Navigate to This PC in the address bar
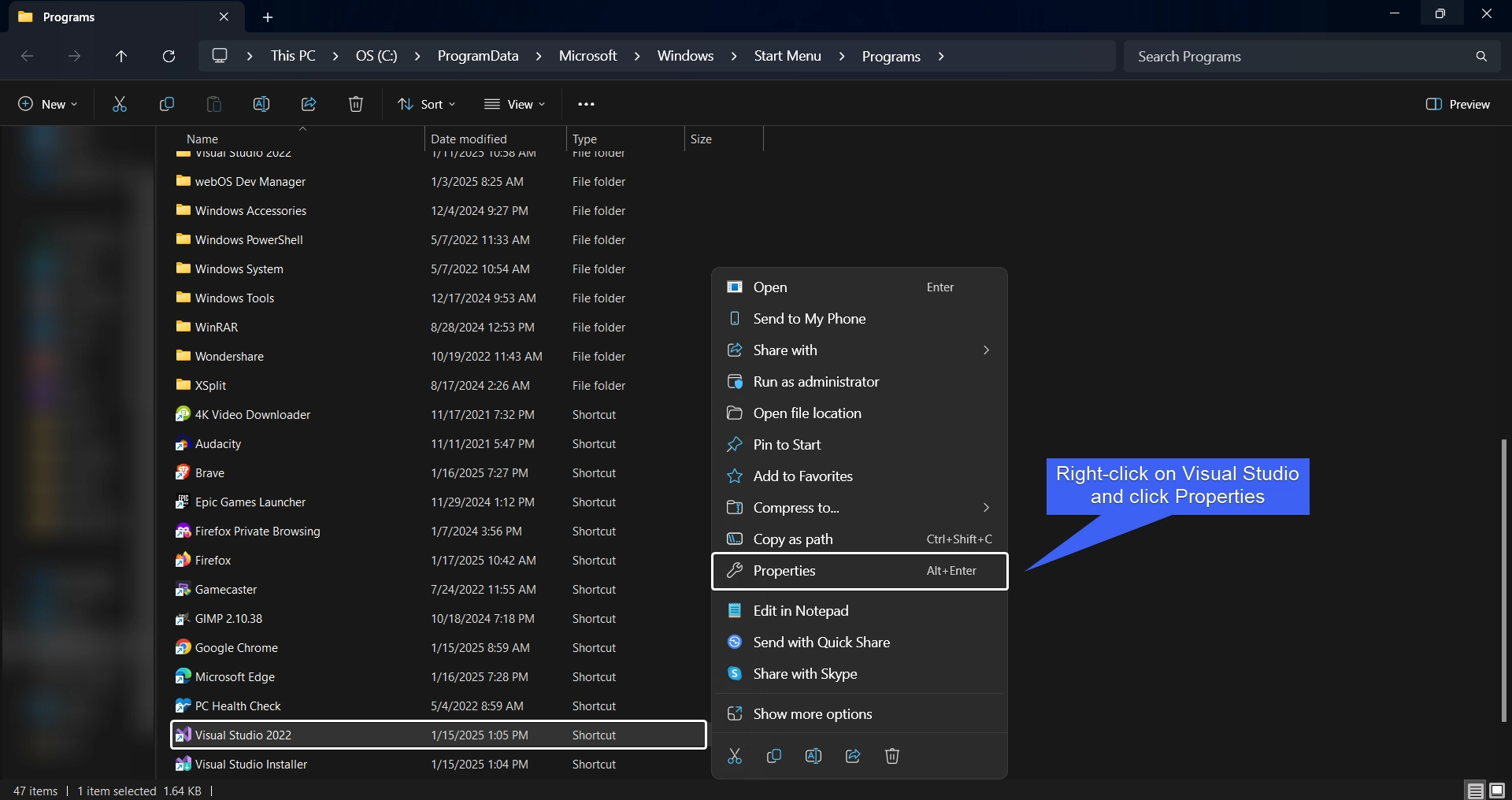The height and width of the screenshot is (800, 1512). click(x=293, y=56)
